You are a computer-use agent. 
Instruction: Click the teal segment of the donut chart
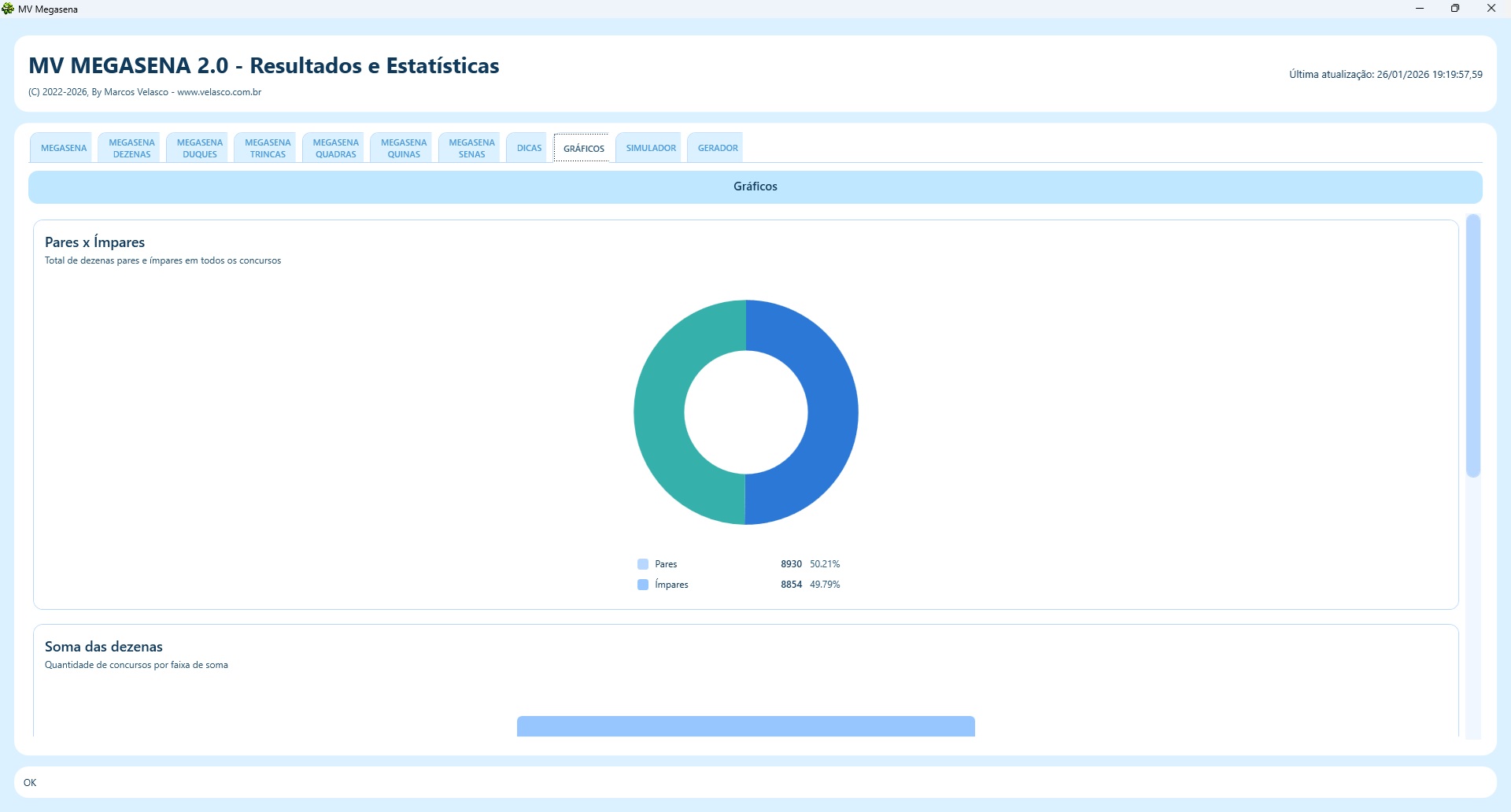(659, 412)
